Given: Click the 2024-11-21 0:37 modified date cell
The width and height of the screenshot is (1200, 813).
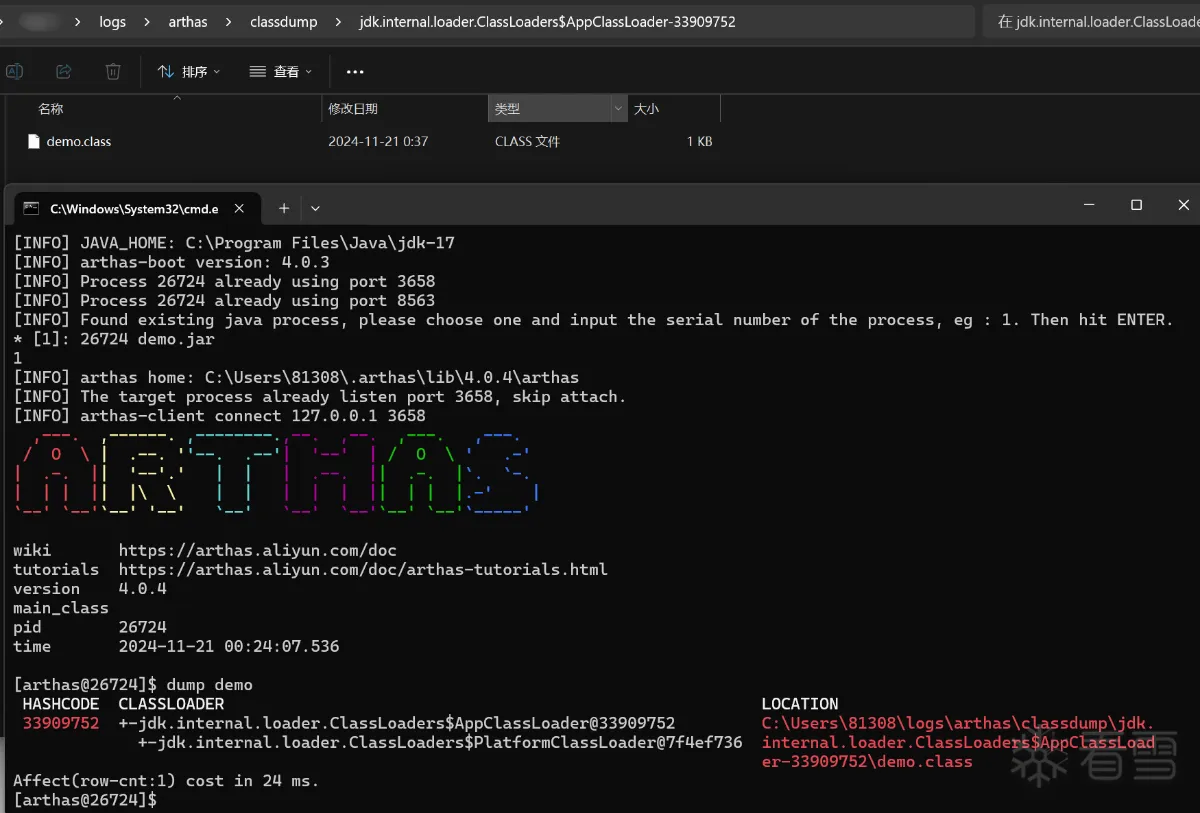Looking at the screenshot, I should coord(378,142).
